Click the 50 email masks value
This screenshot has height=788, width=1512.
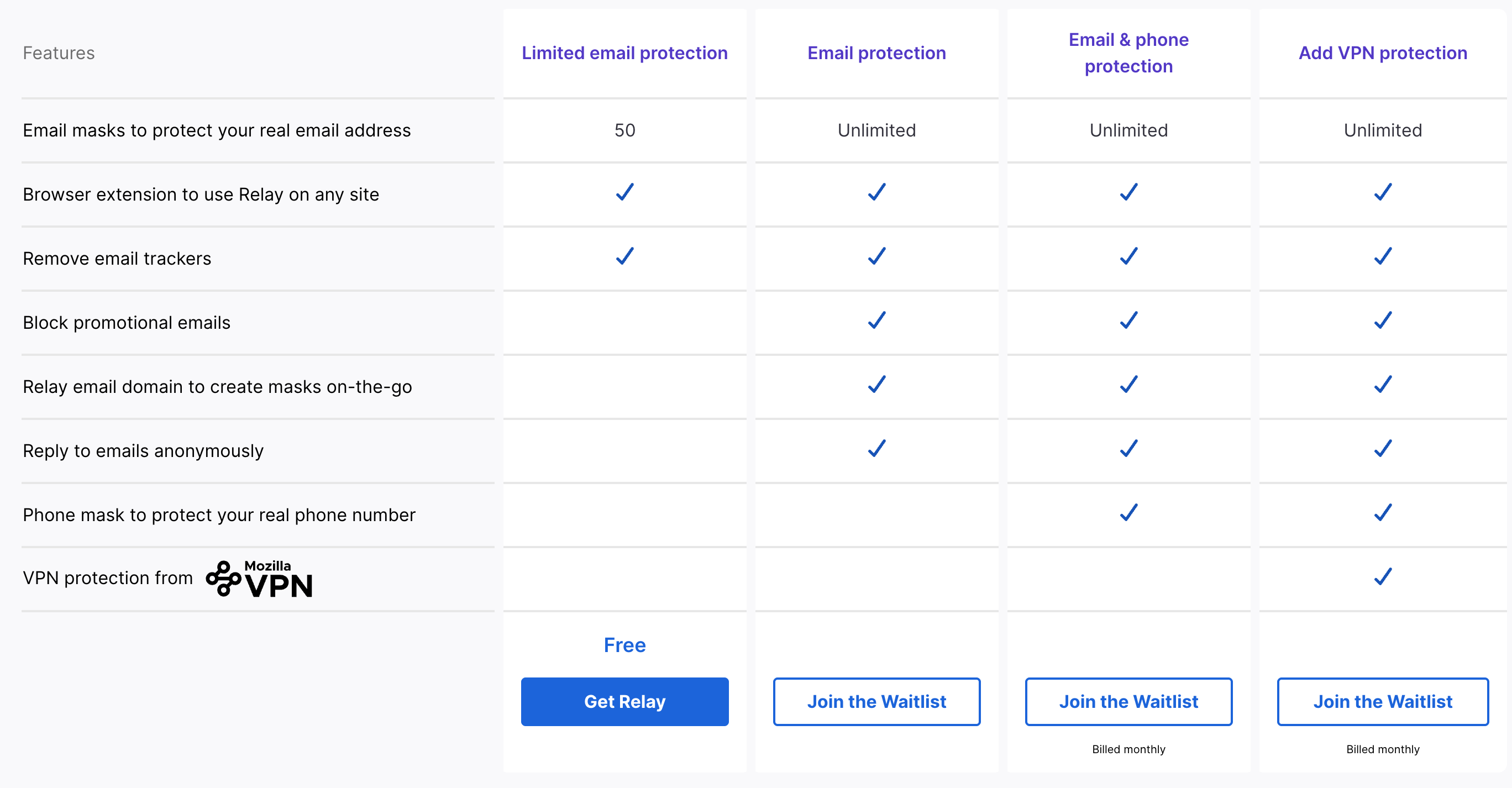point(624,130)
